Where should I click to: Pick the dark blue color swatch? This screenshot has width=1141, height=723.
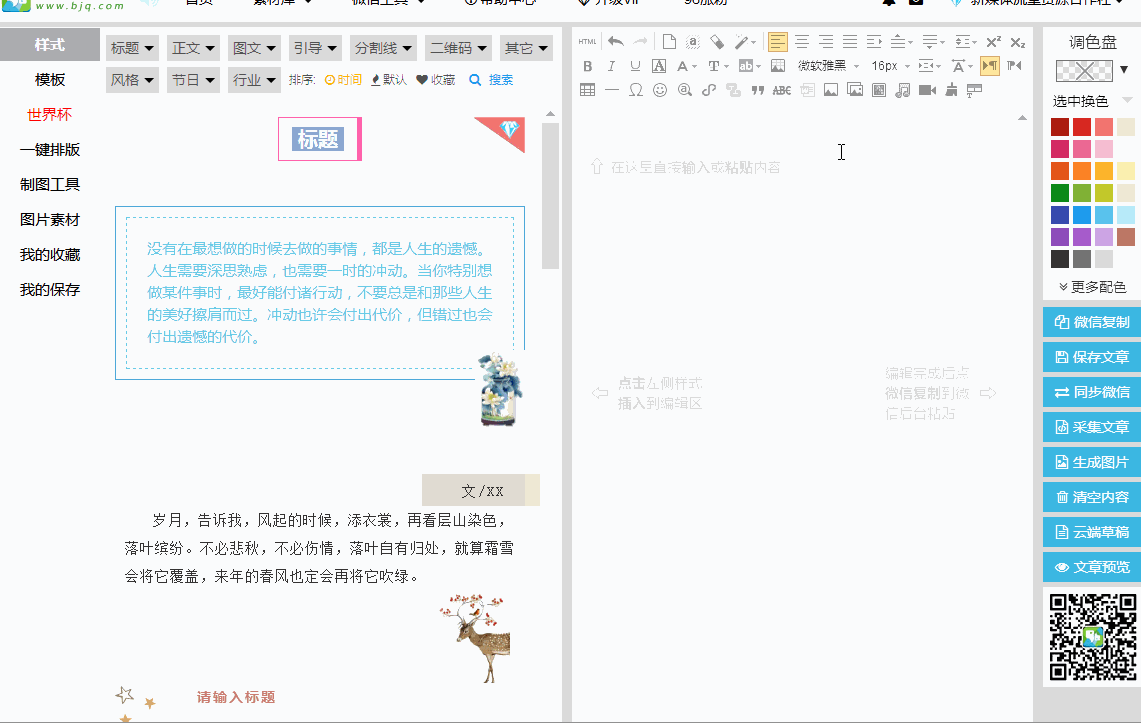click(1060, 215)
